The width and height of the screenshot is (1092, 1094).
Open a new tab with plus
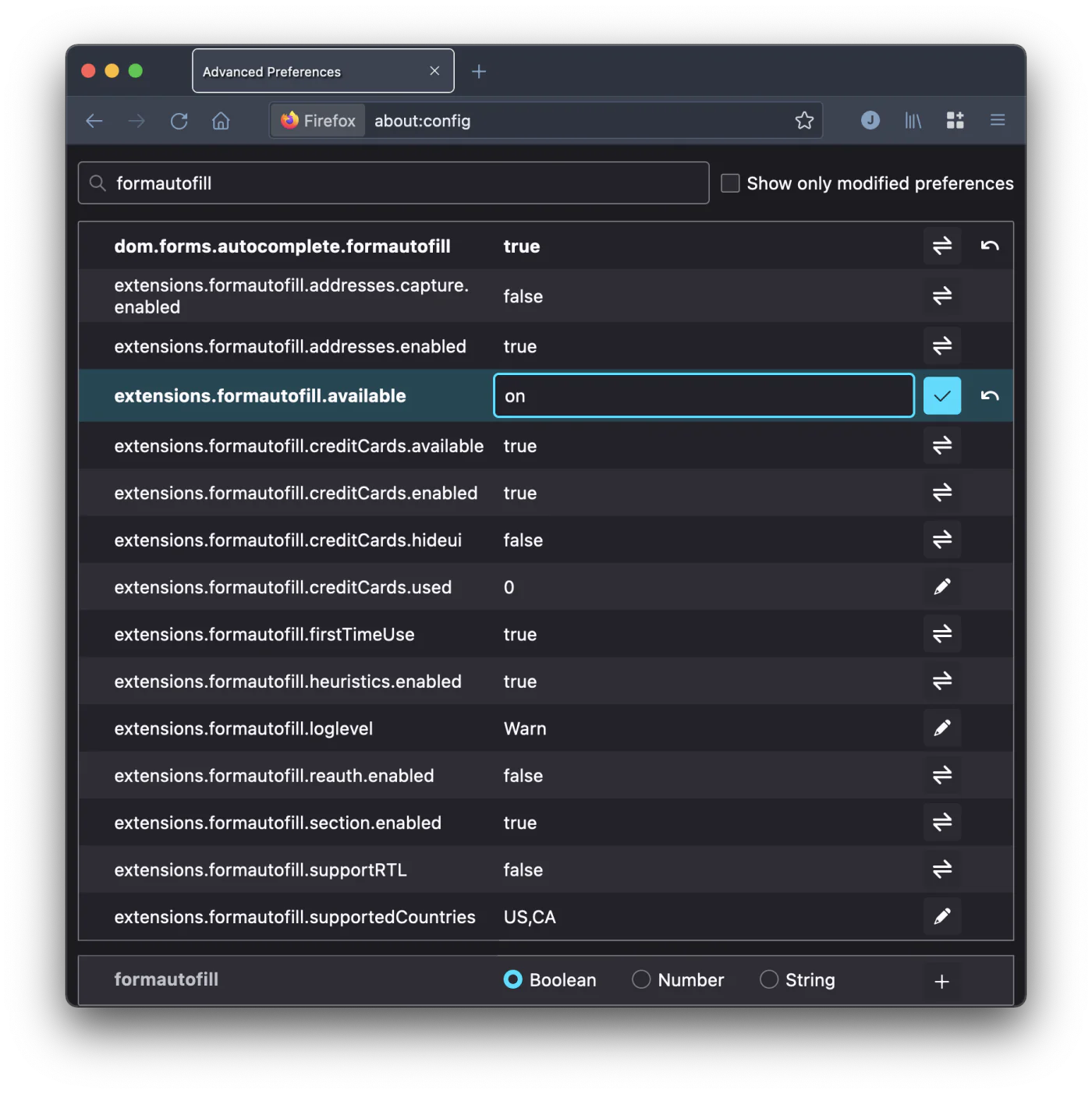(x=479, y=72)
